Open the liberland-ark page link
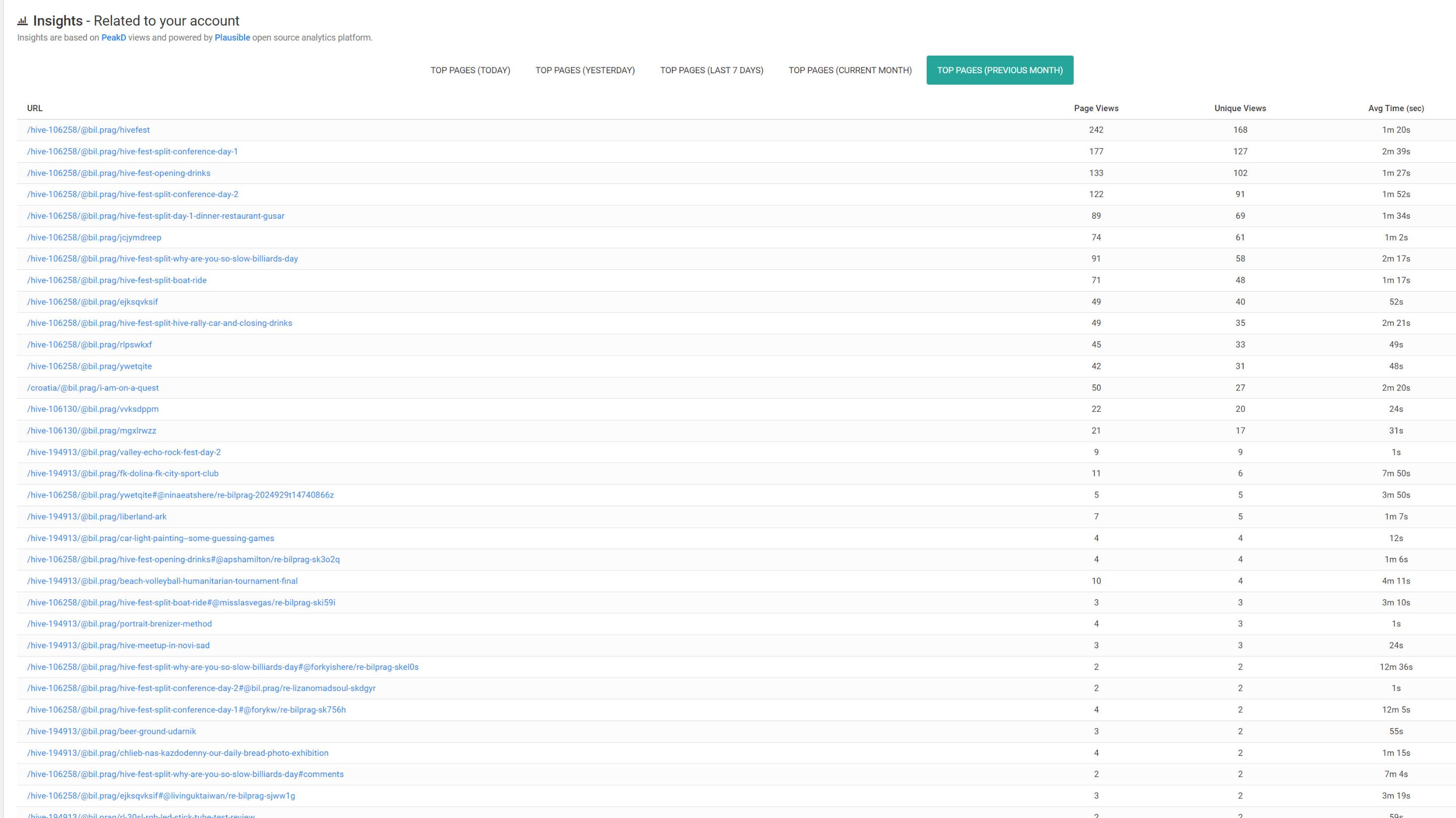This screenshot has height=818, width=1456. point(97,516)
